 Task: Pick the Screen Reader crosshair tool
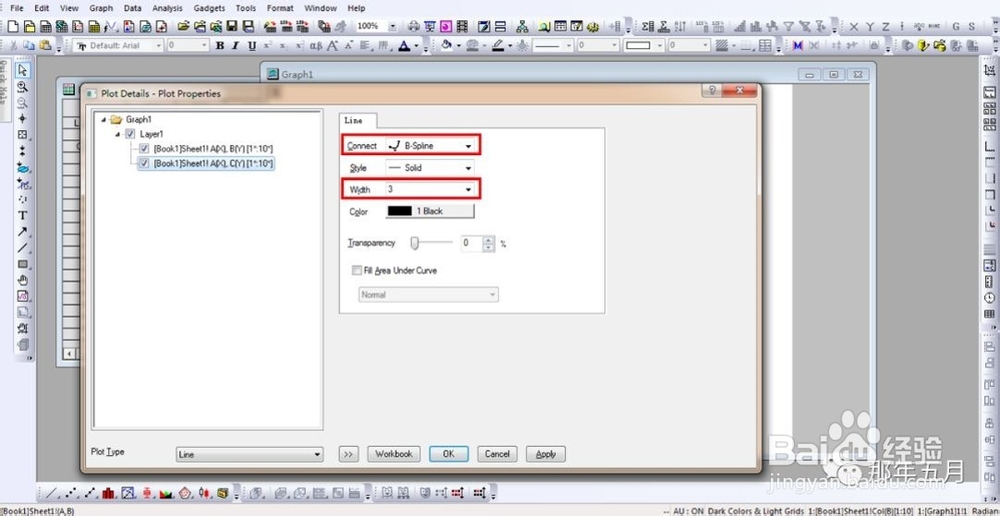23,119
